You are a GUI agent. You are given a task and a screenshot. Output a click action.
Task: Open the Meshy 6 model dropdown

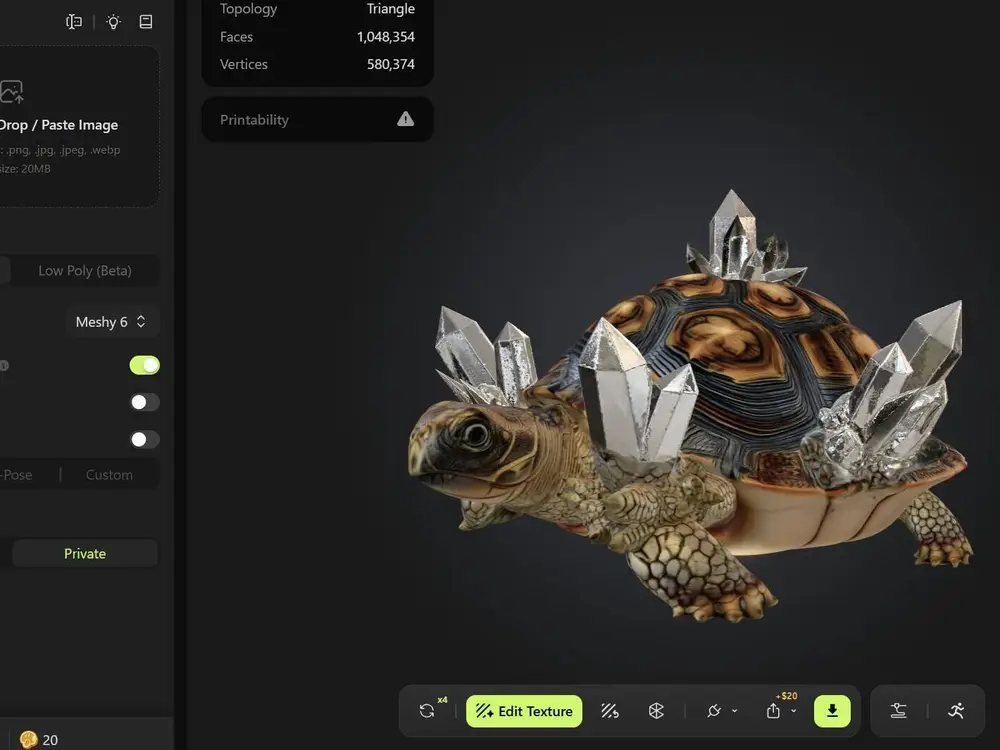[111, 321]
